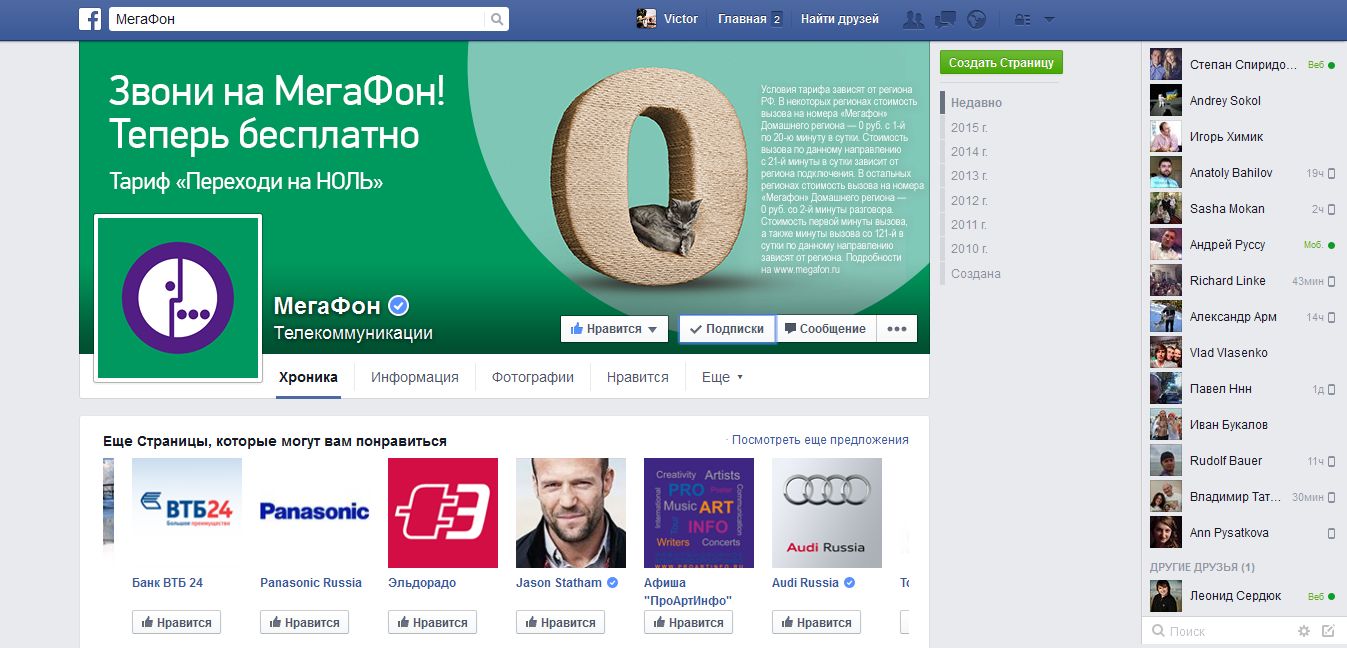The image size is (1347, 648).
Task: Open chat with Vlad Vlasenko
Action: pos(1243,353)
